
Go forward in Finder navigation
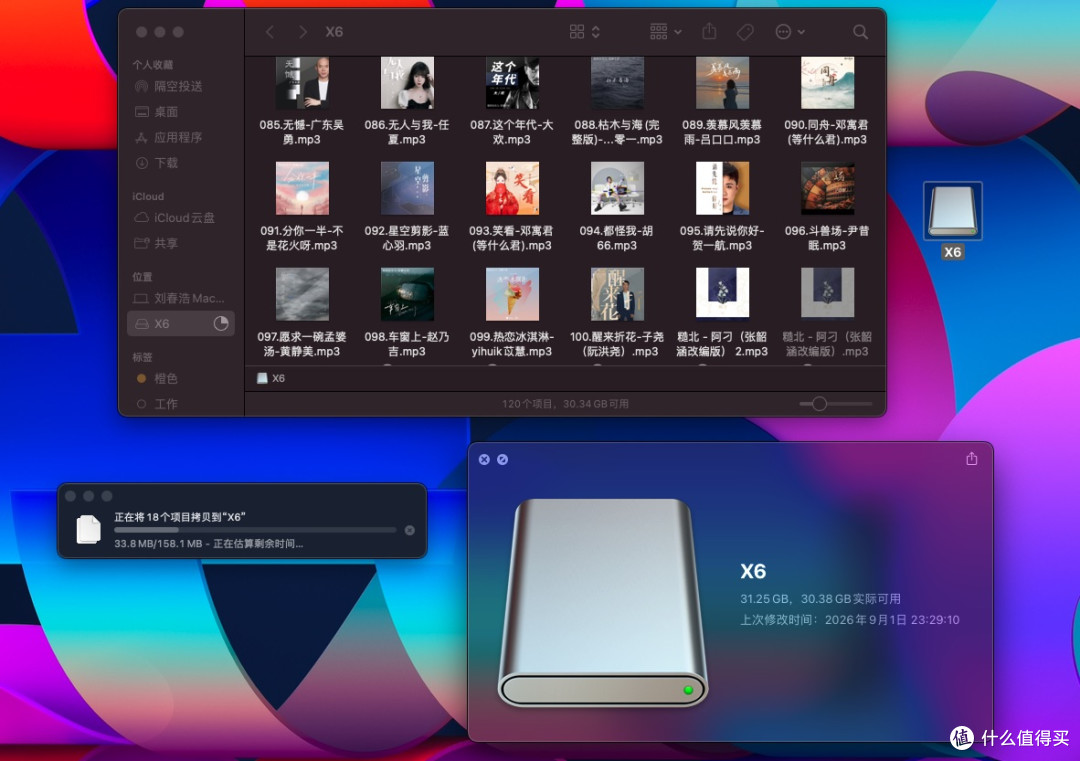click(x=302, y=32)
